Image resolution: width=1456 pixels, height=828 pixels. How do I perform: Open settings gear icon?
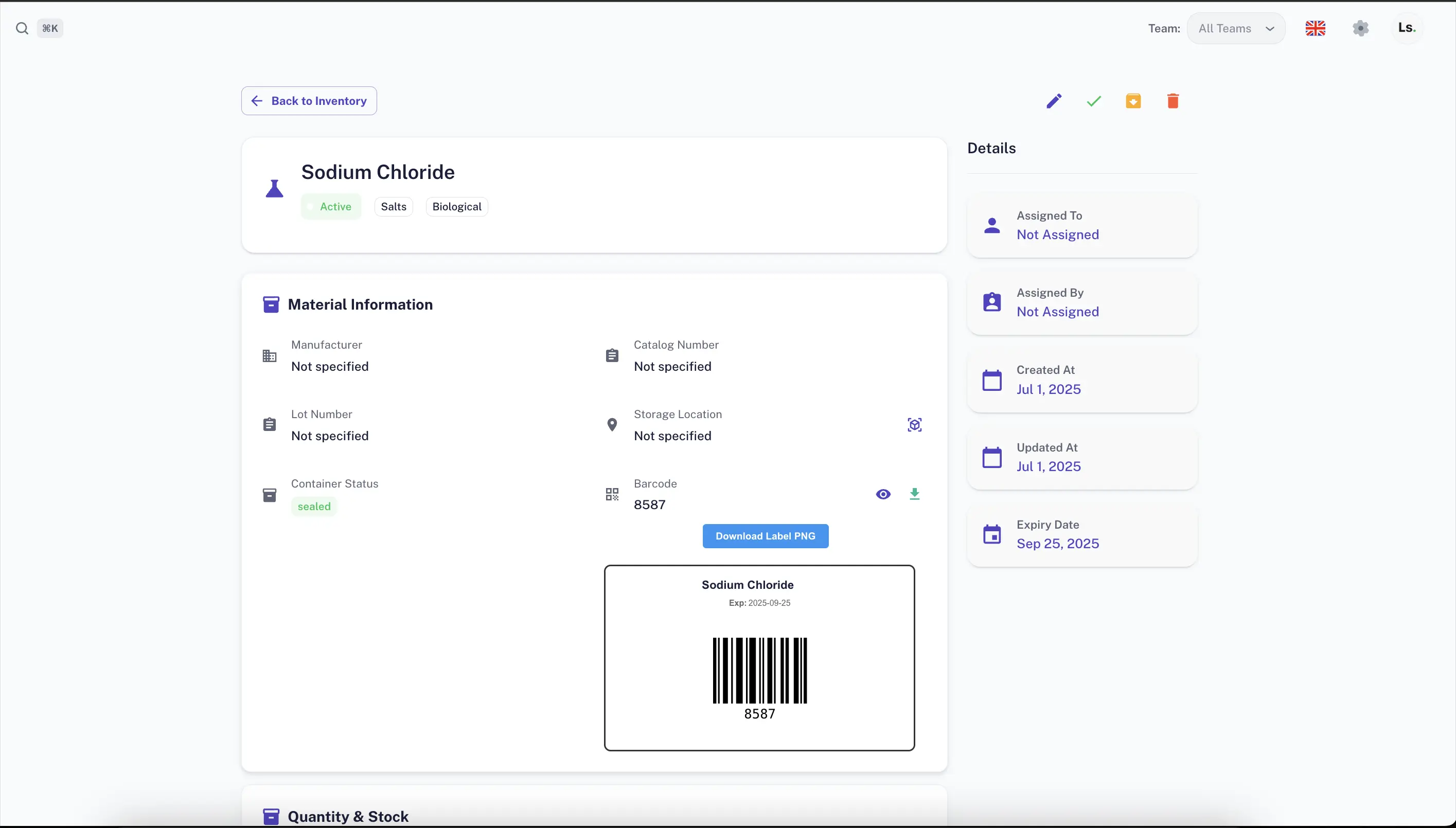coord(1360,28)
